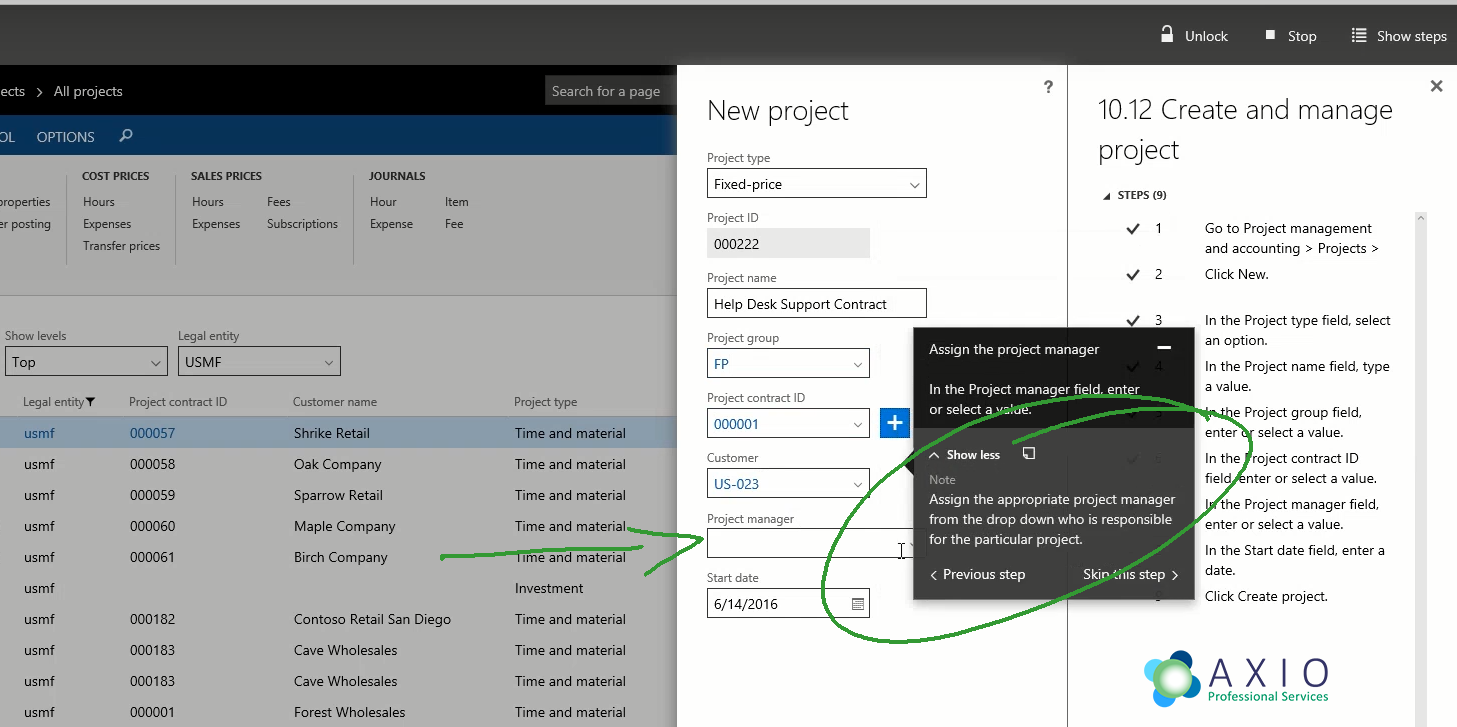1457x727 pixels.
Task: Click the Investment project type cell
Action: (549, 588)
